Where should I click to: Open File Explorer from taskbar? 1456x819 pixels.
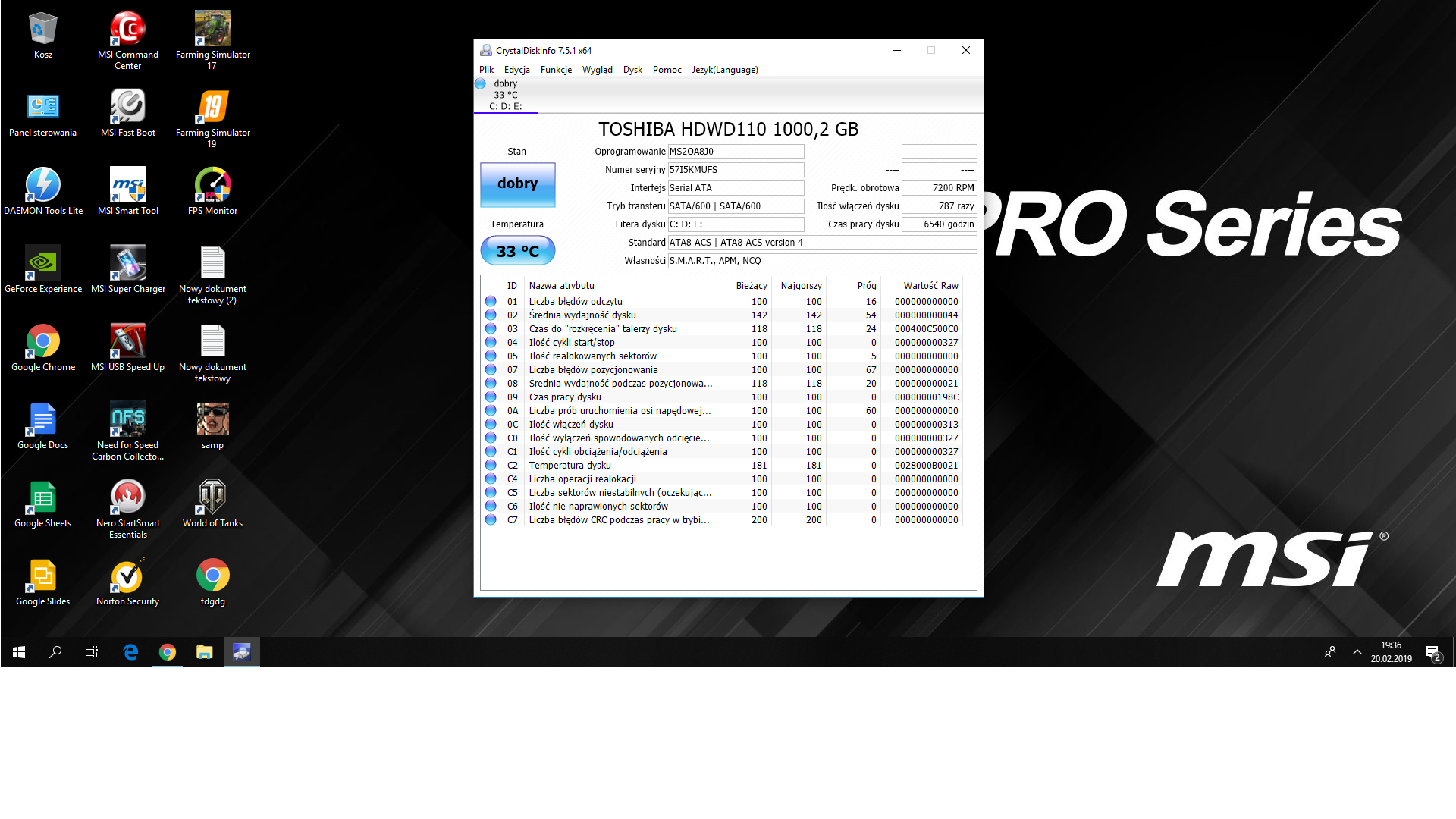coord(205,652)
